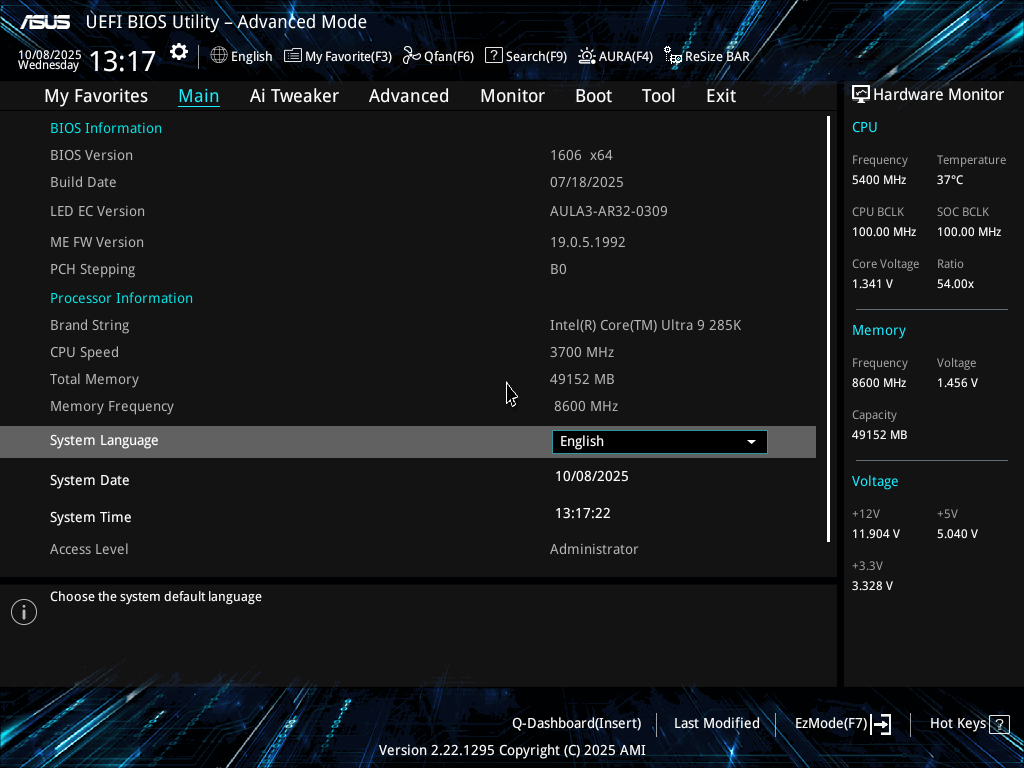This screenshot has height=768, width=1024.
Task: Open My Favorite (F3) list icon
Action: 293,56
